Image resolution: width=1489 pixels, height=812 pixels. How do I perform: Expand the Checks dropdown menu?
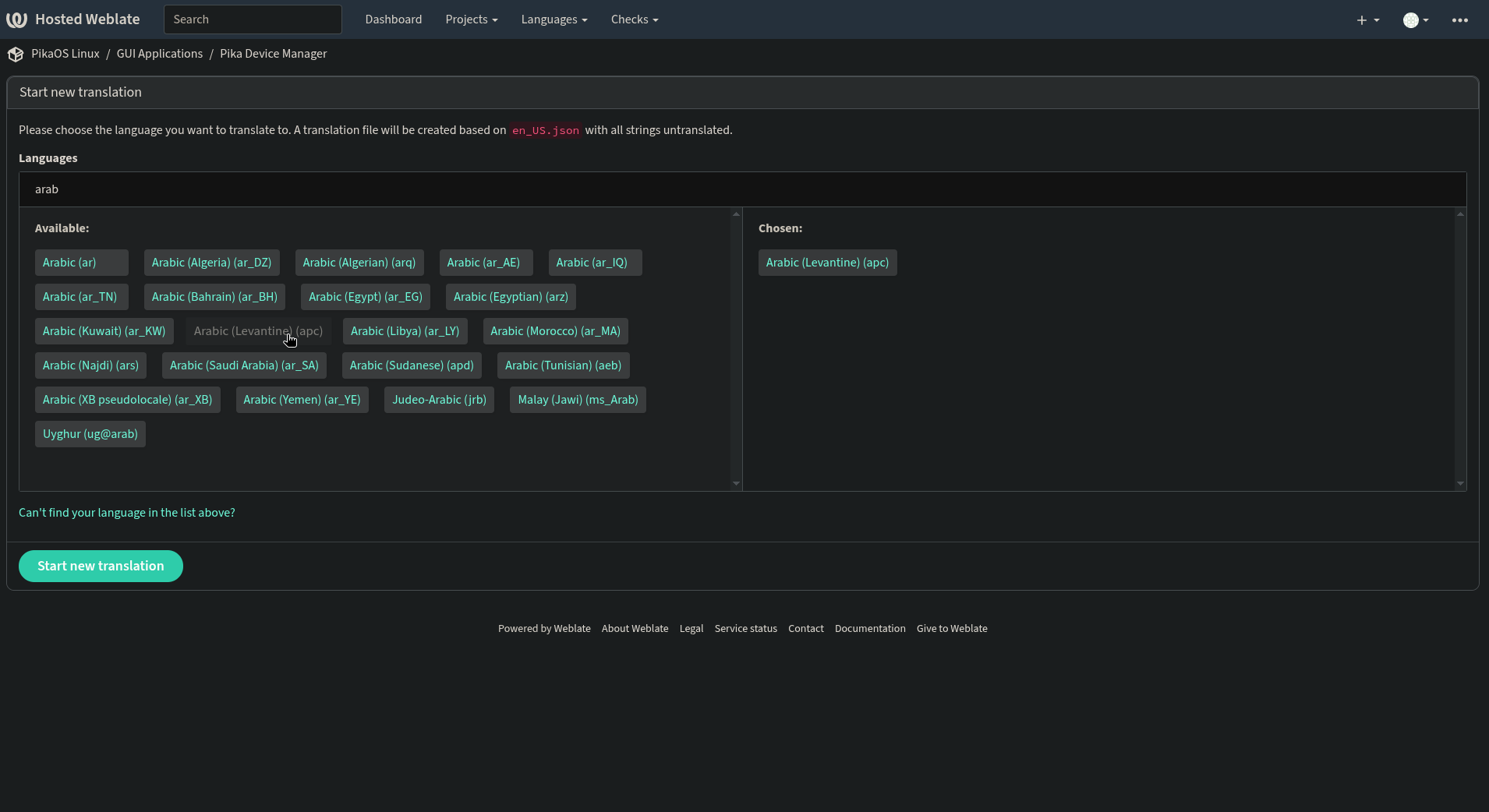click(x=635, y=19)
